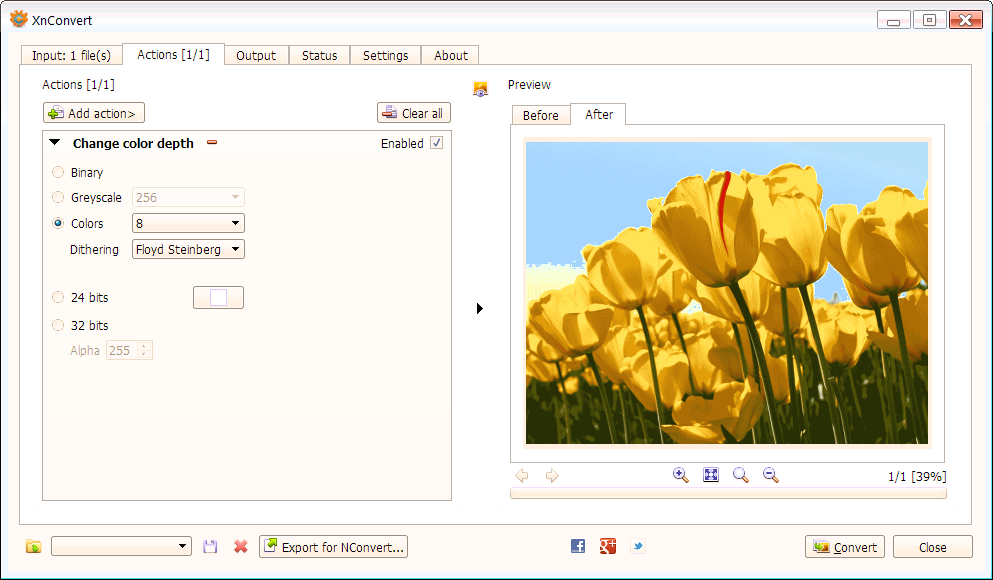Click the next image right arrow

(x=552, y=476)
